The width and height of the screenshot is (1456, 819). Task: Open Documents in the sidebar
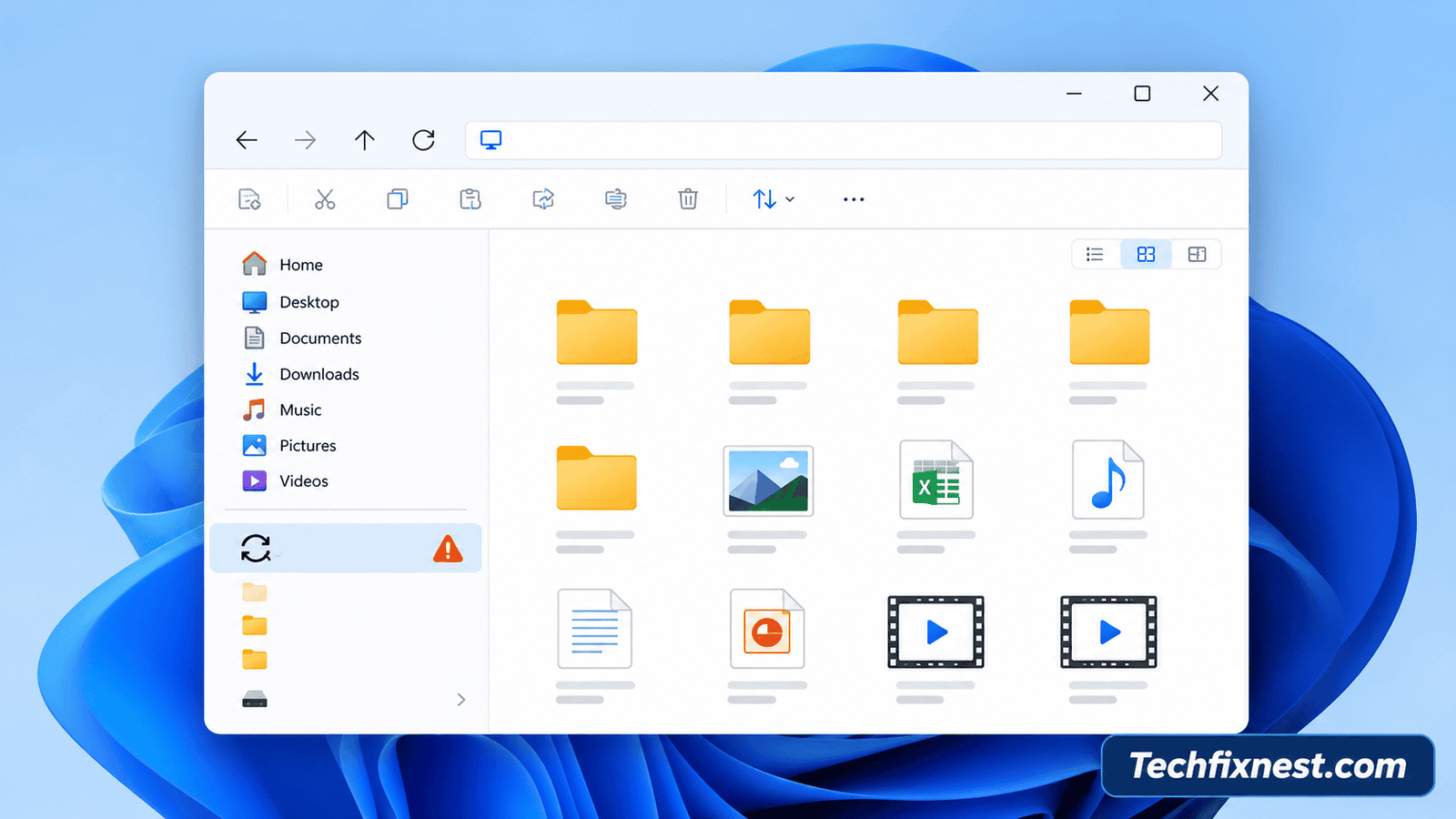point(302,338)
